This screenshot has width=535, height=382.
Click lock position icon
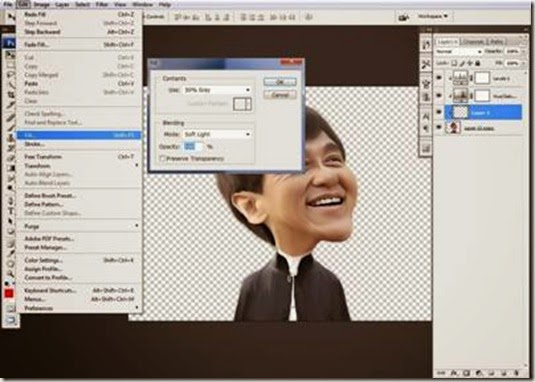click(470, 63)
